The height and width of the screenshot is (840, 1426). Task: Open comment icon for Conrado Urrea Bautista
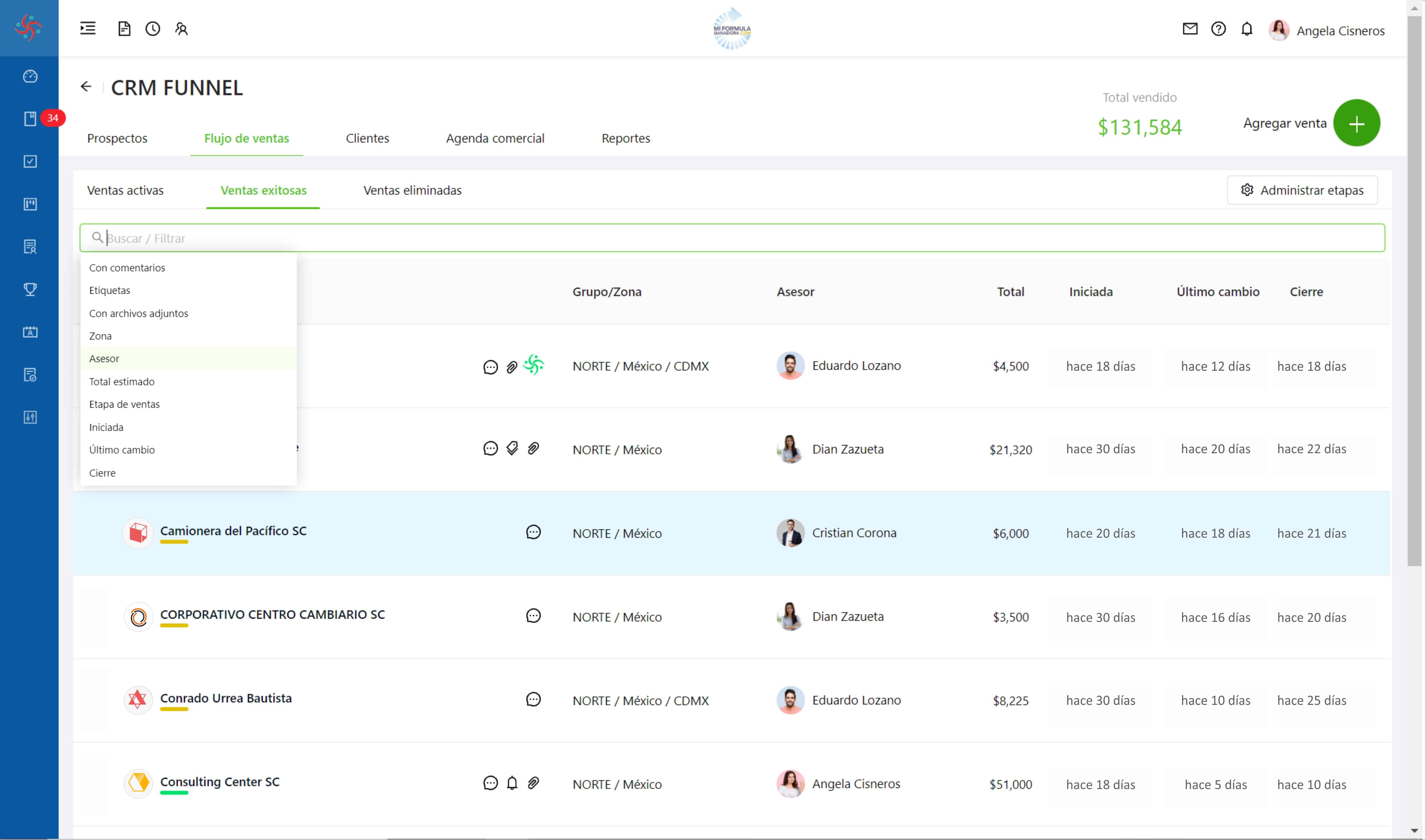533,700
